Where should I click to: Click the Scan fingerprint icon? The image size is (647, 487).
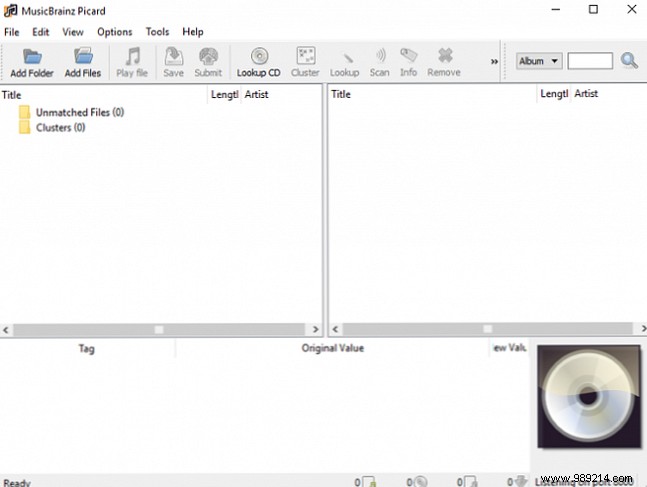pos(380,57)
